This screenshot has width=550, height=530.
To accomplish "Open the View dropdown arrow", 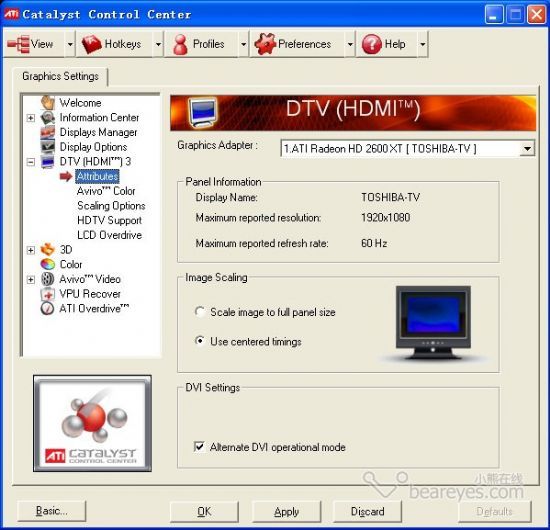I will coord(70,44).
